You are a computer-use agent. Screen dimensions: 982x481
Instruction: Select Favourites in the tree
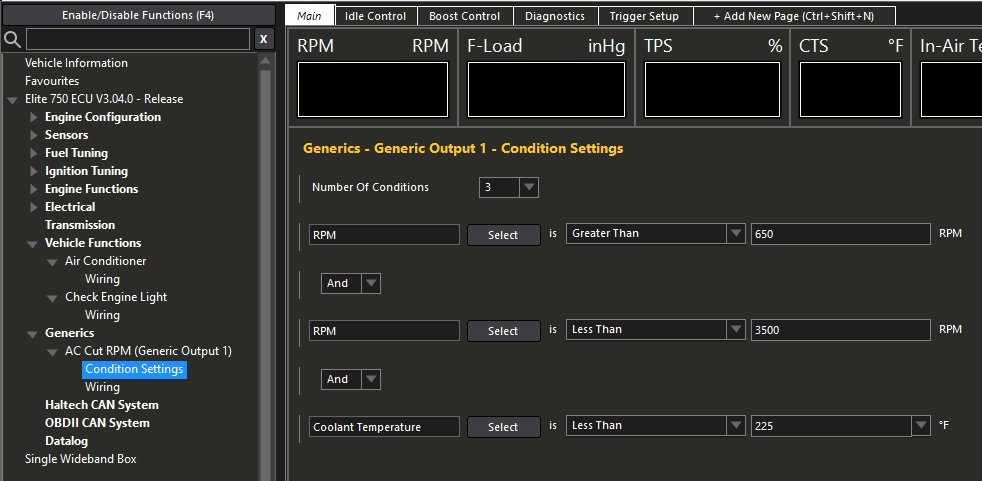52,81
